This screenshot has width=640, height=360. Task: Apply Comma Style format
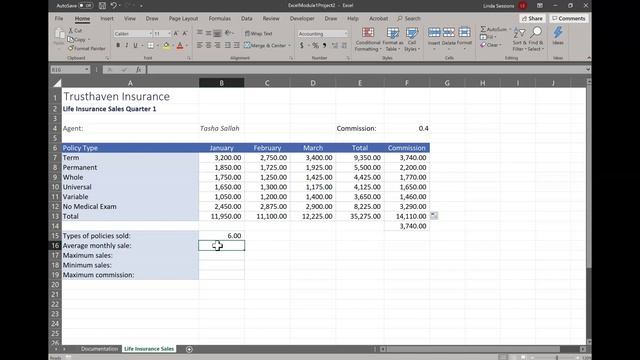(x=324, y=45)
